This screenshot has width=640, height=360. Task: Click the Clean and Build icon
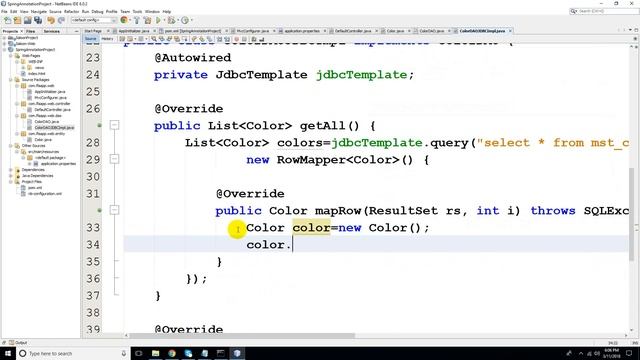147,20
